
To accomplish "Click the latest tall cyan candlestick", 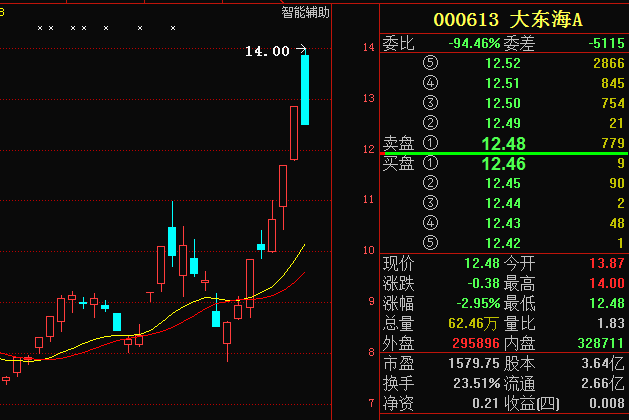I will [x=305, y=90].
